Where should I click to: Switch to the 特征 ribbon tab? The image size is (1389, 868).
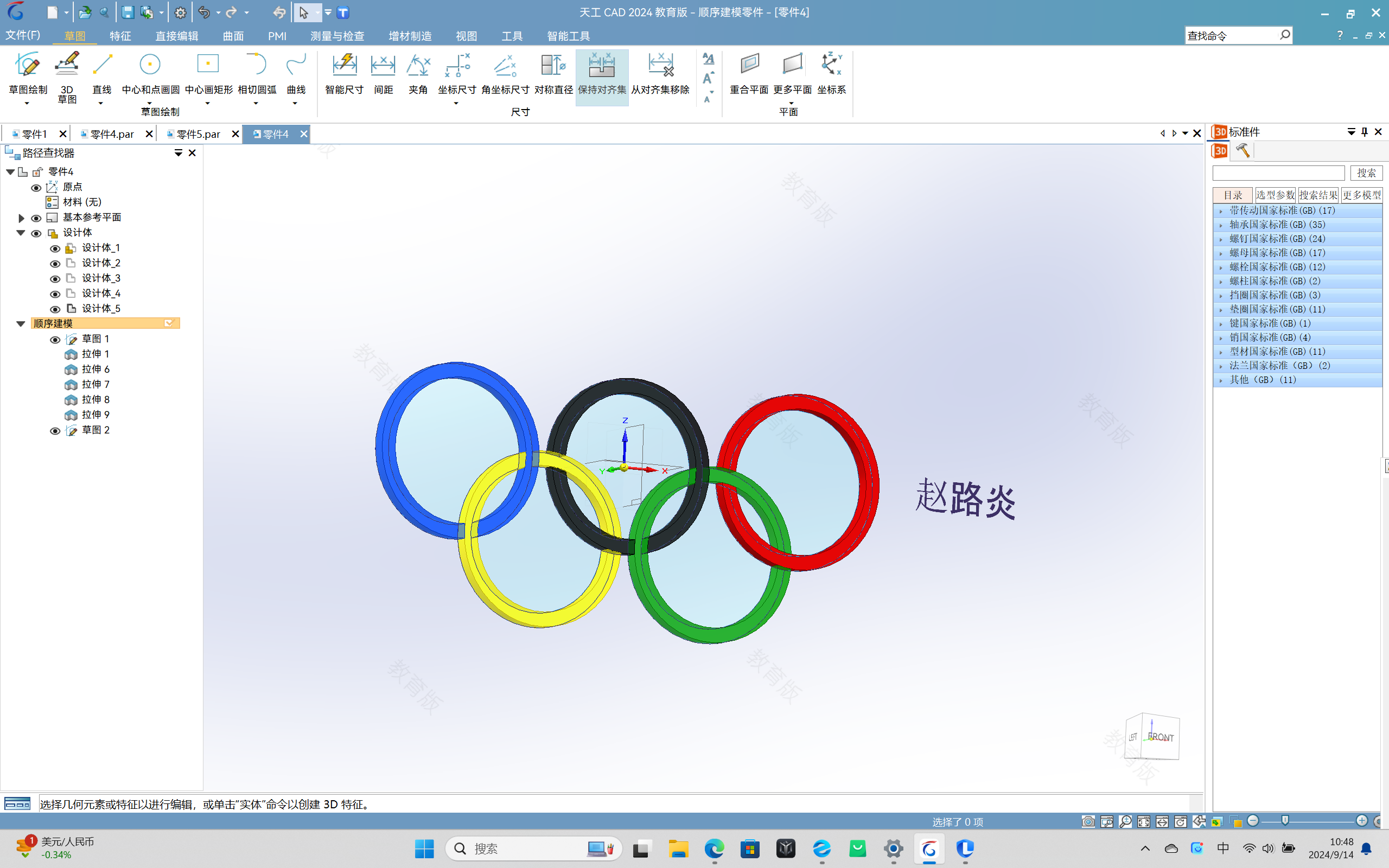(x=120, y=36)
